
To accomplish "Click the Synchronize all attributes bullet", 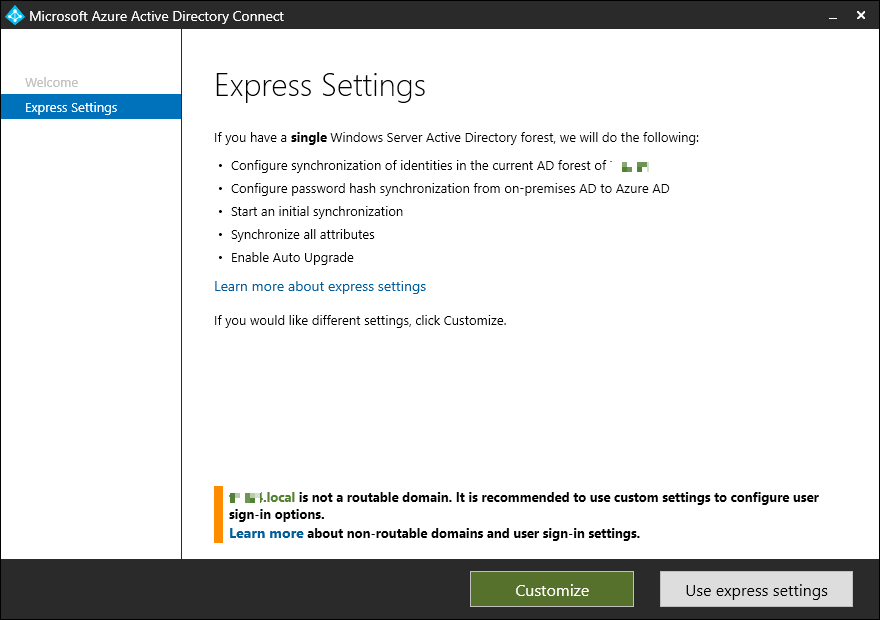I will click(302, 234).
